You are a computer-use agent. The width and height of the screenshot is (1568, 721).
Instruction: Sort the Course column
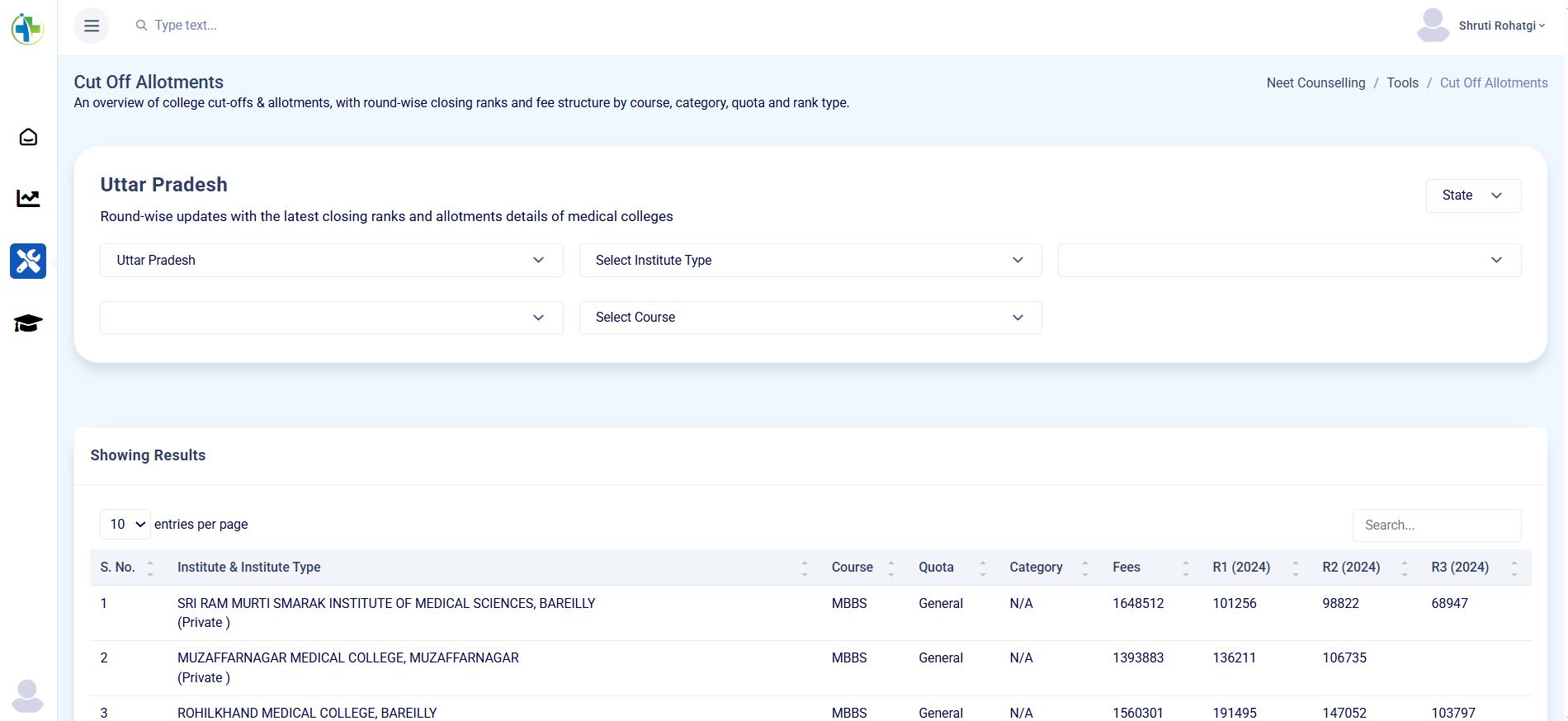(891, 568)
